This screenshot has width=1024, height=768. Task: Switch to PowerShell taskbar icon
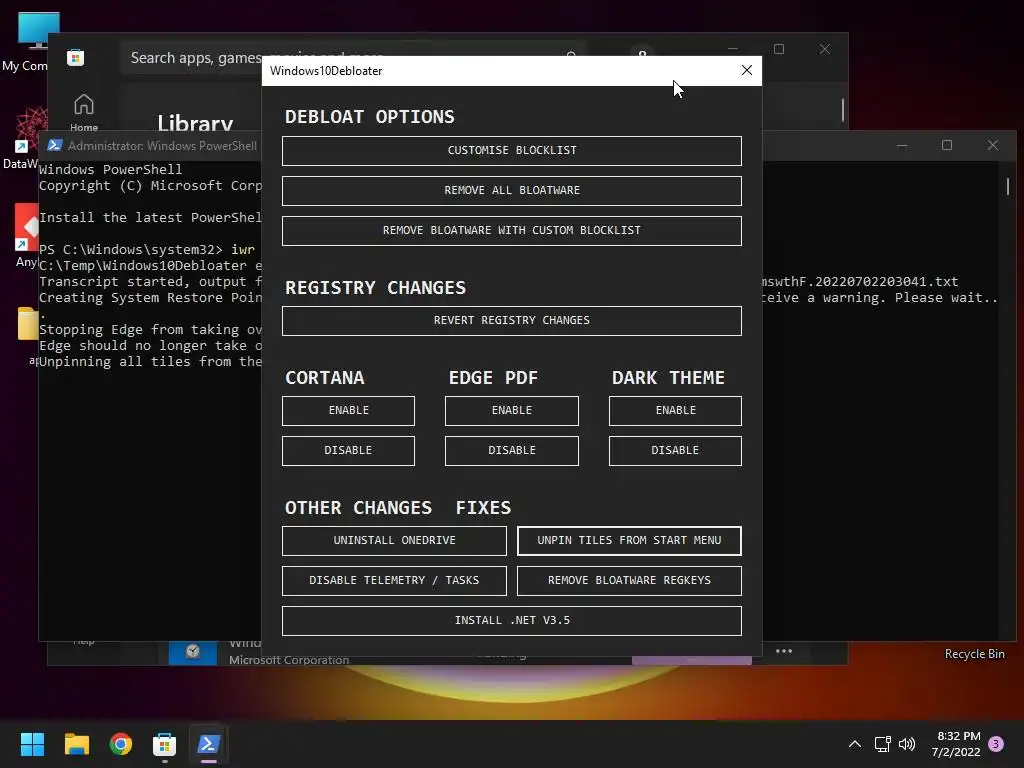[x=209, y=744]
